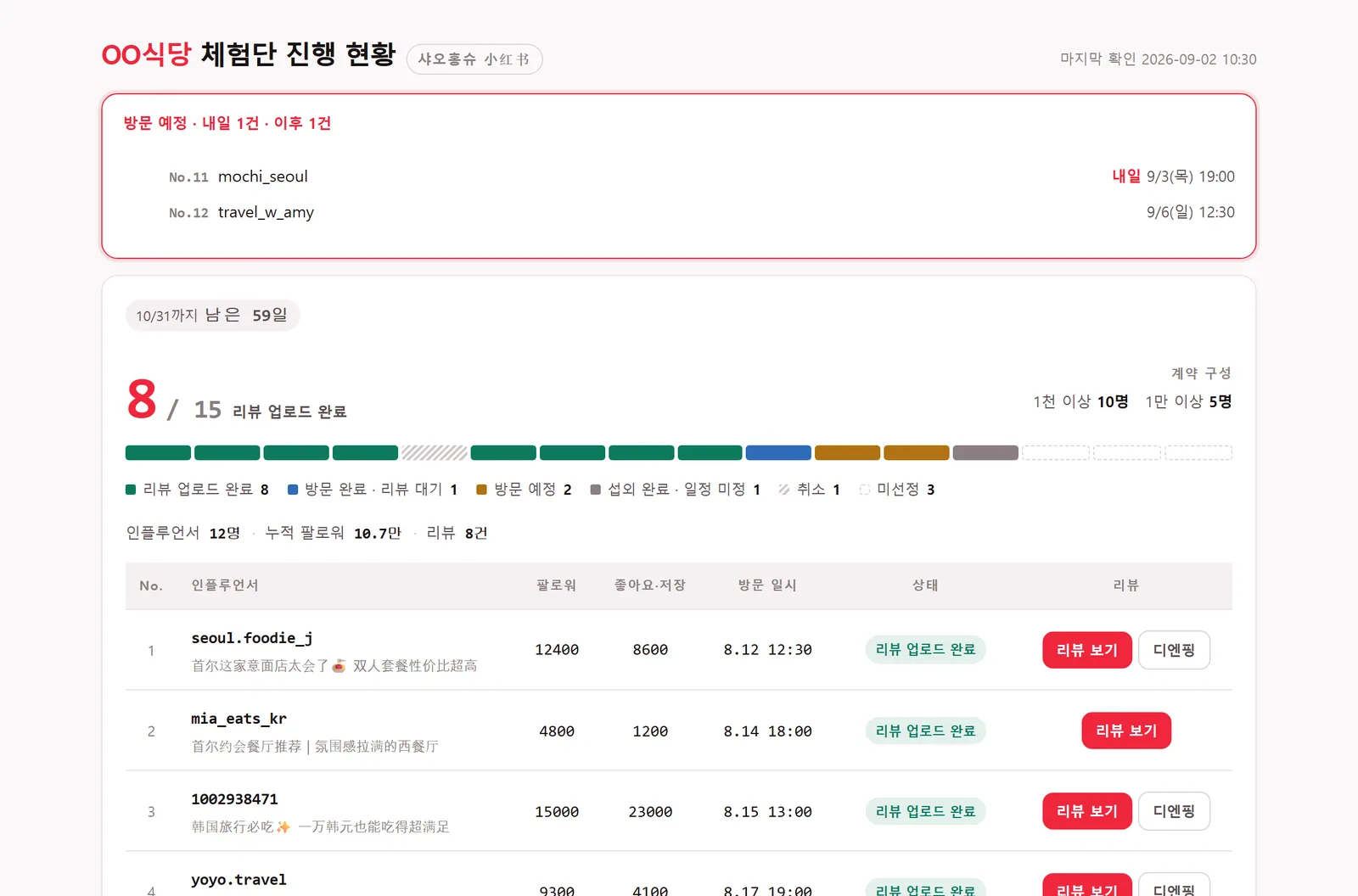Click seoul.foodie_j influencer name
The width and height of the screenshot is (1358, 896).
click(x=252, y=638)
